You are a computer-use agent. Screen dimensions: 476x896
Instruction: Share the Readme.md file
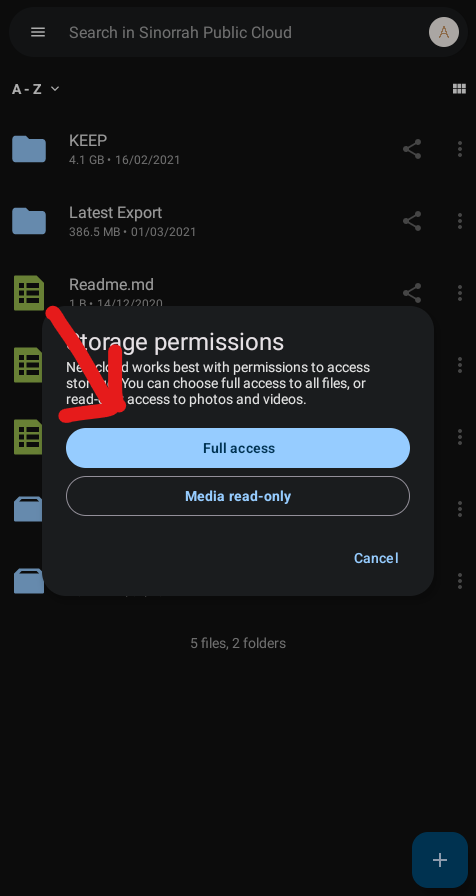412,293
